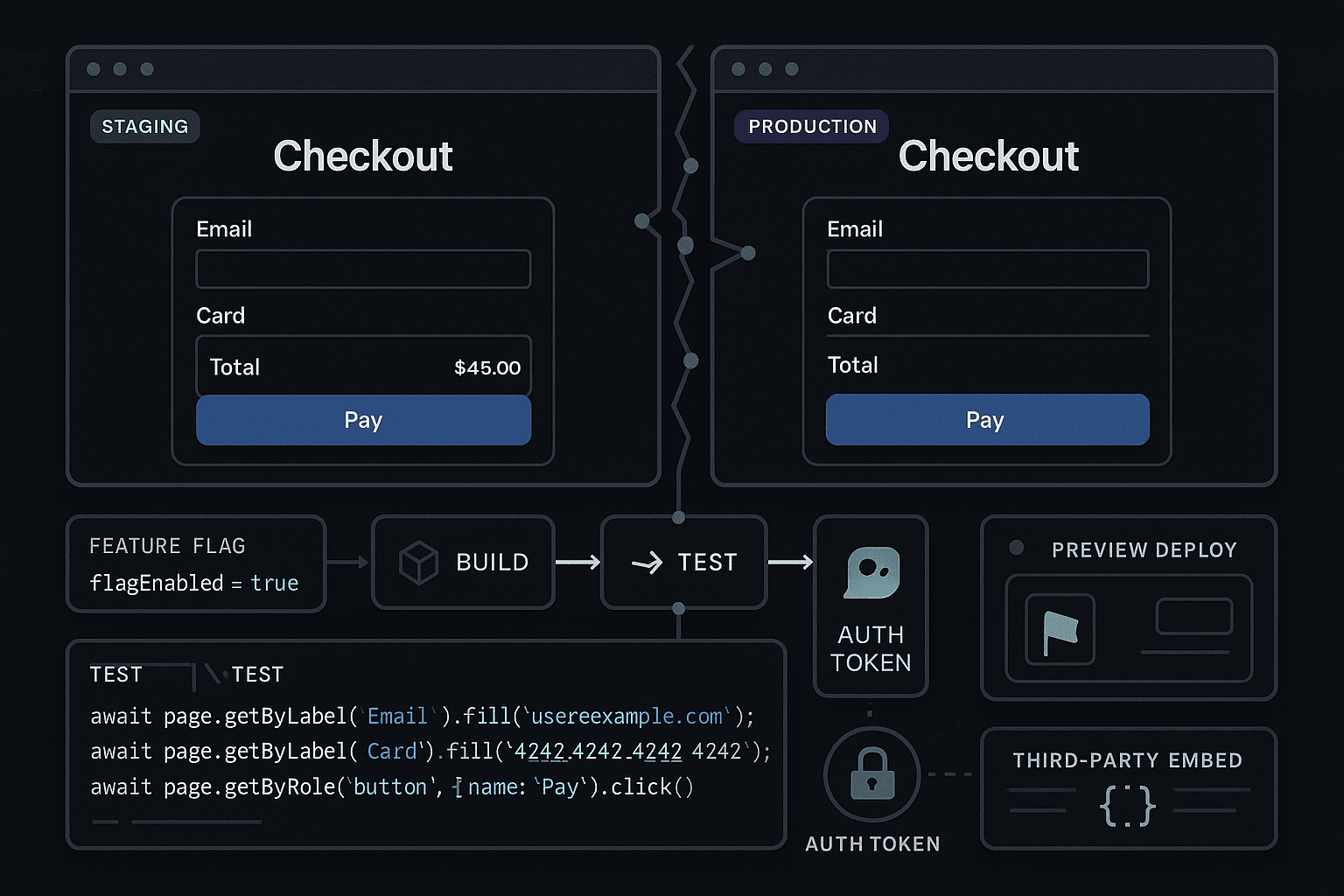Image resolution: width=1344 pixels, height=896 pixels.
Task: Click the FEATURE FLAG heading
Action: coord(167,546)
